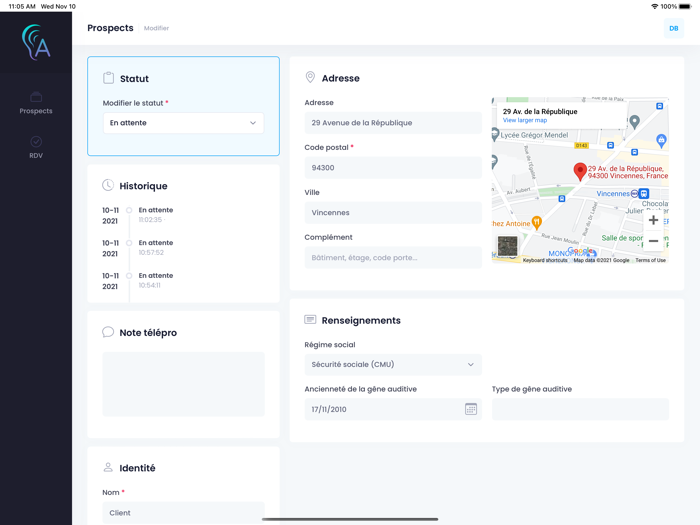Open the Régime social dropdown
Viewport: 700px width, 525px height.
tap(392, 365)
